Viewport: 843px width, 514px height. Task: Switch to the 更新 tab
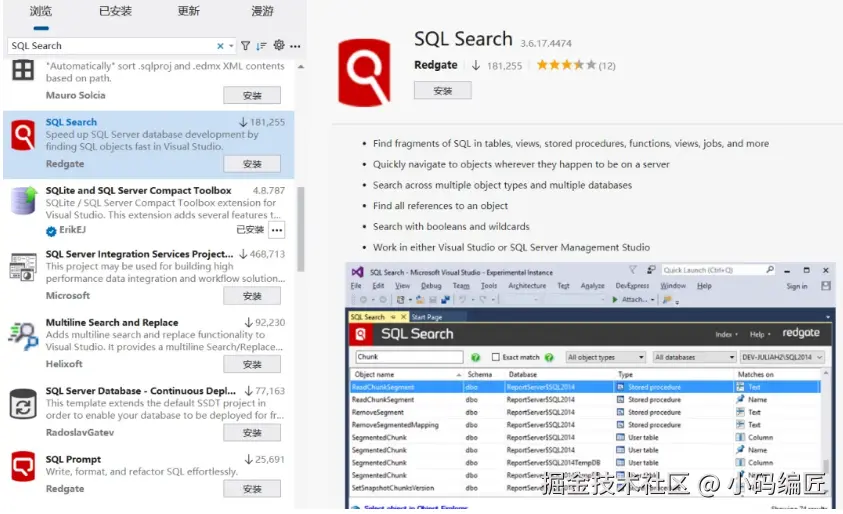(188, 11)
